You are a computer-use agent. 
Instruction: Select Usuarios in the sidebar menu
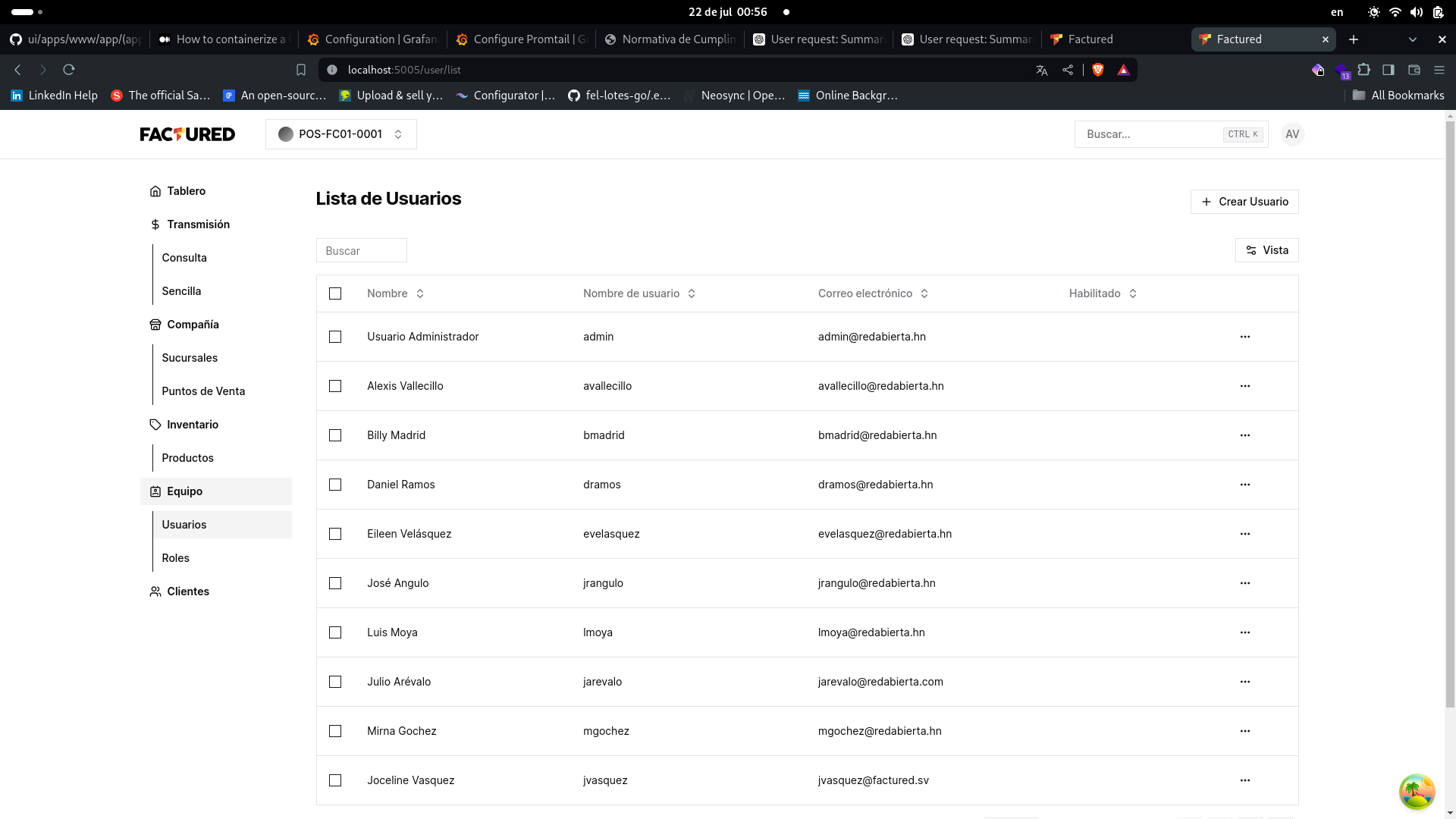184,524
